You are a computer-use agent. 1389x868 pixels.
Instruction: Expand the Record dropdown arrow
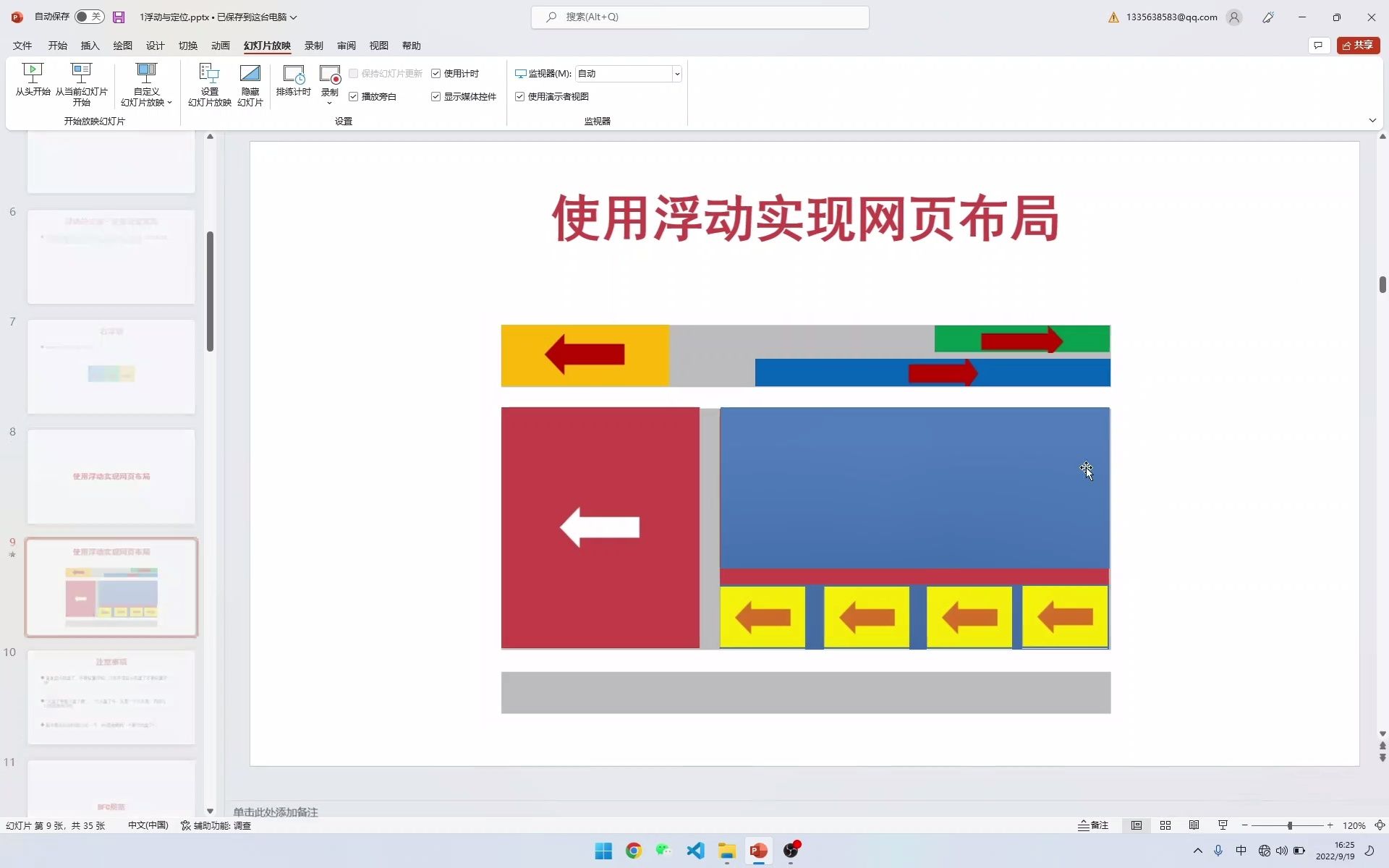click(x=329, y=103)
